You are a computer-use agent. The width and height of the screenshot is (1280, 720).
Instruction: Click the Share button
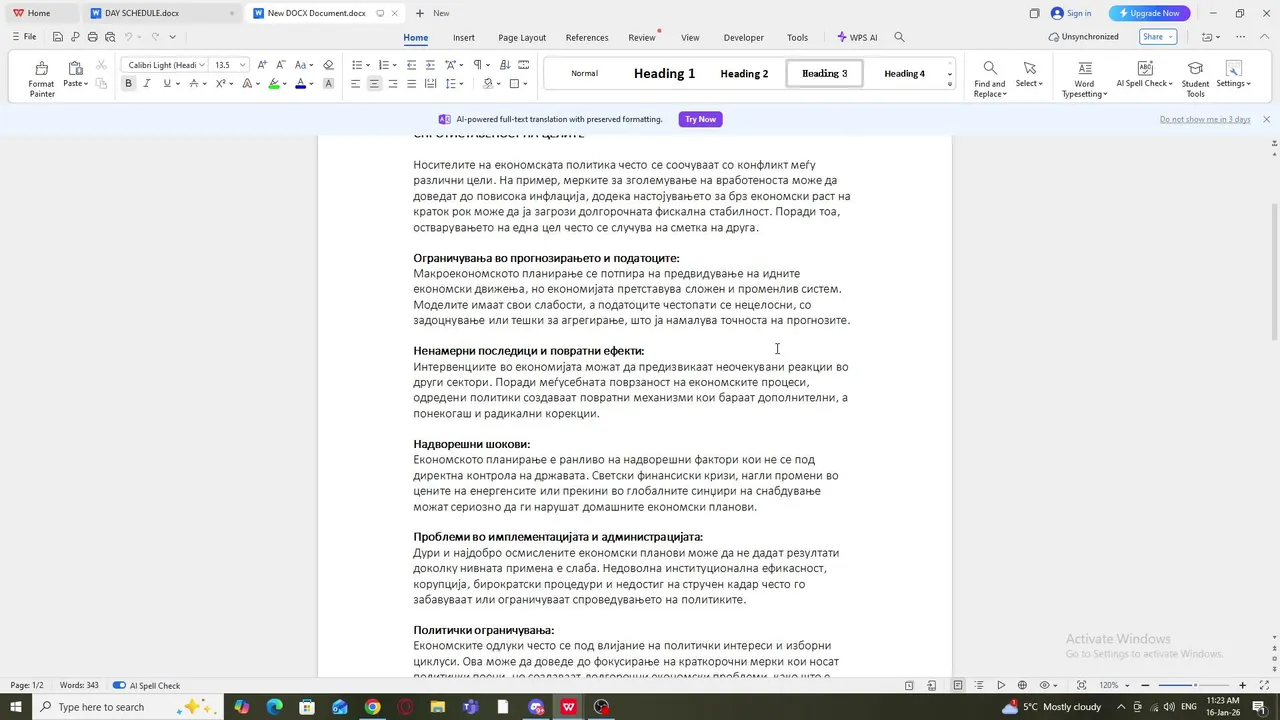(1157, 37)
